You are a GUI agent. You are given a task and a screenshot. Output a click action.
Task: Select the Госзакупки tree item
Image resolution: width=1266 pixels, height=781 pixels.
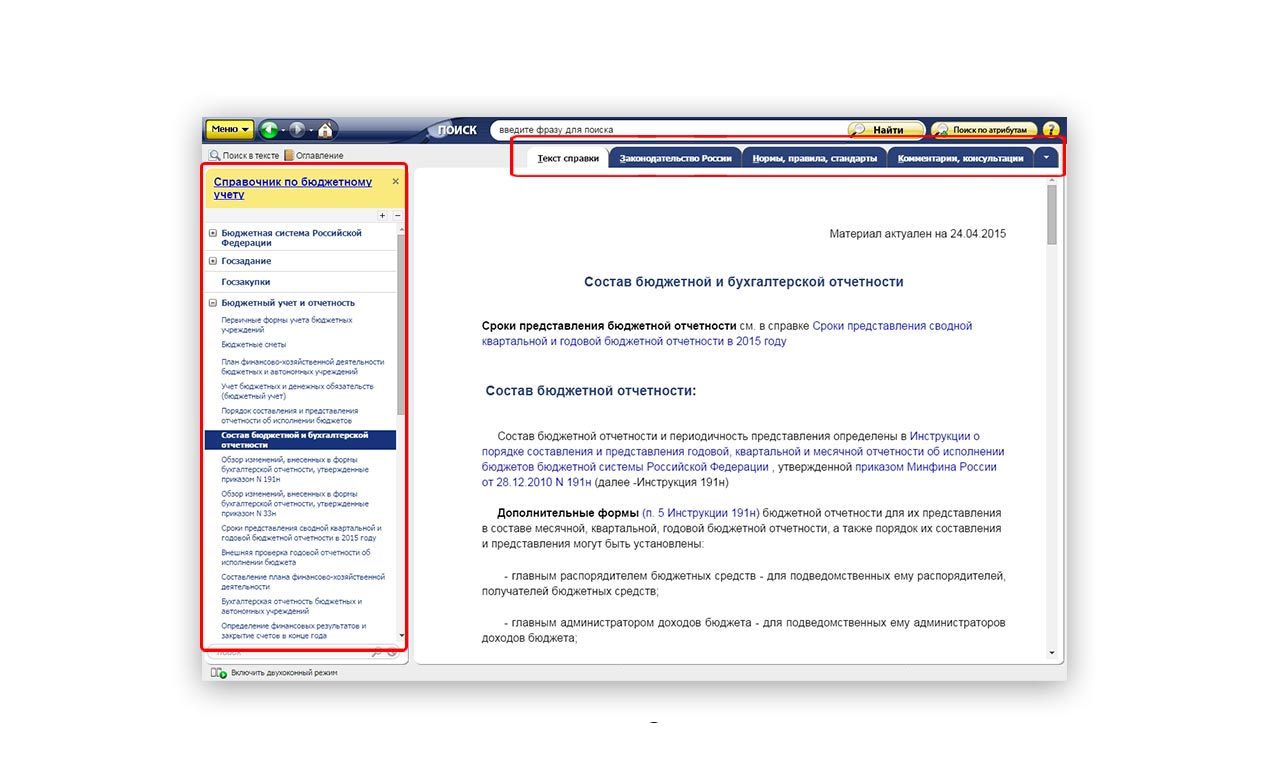pyautogui.click(x=246, y=282)
